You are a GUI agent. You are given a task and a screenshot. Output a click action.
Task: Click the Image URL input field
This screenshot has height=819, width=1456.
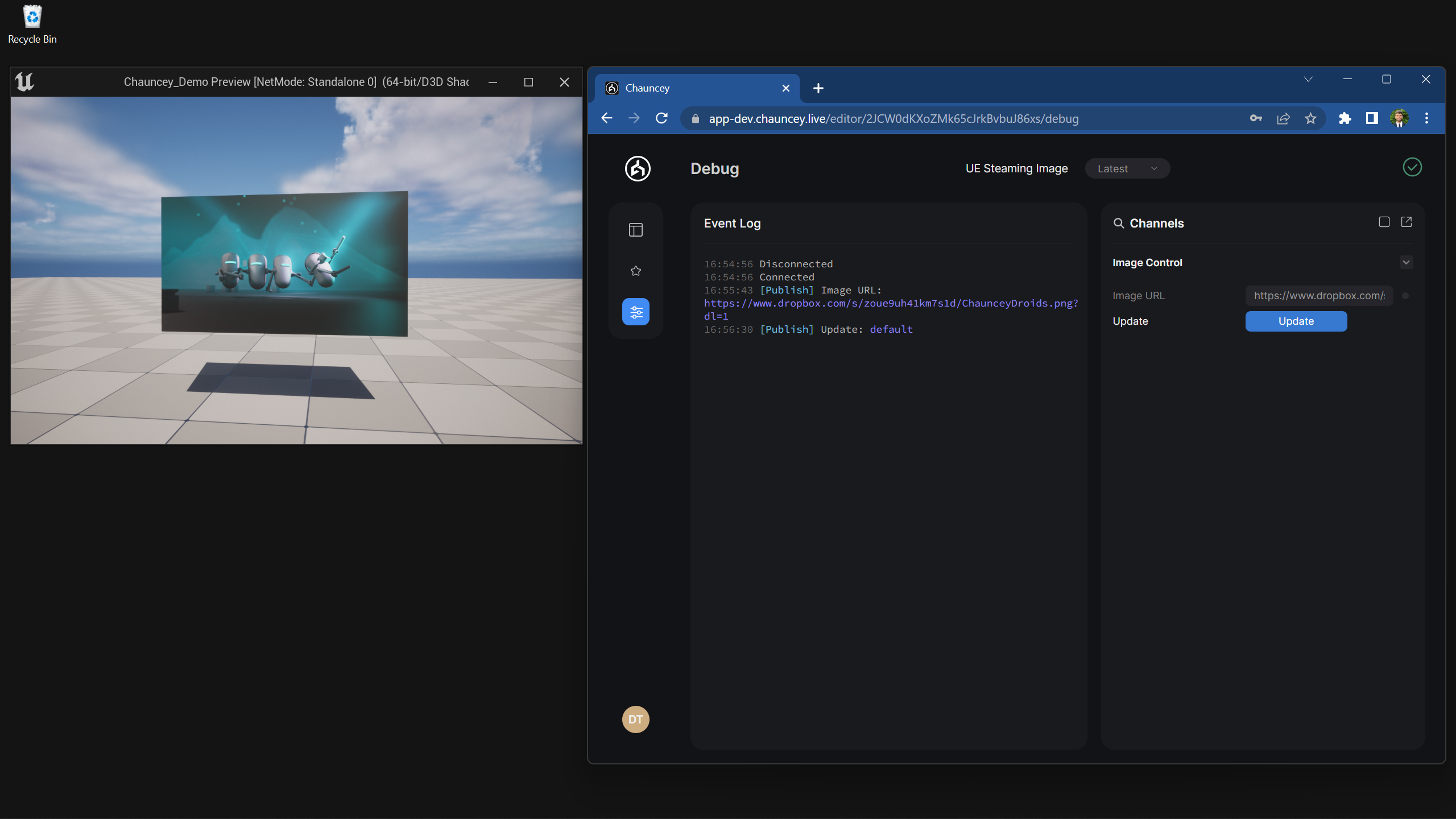[x=1318, y=296]
